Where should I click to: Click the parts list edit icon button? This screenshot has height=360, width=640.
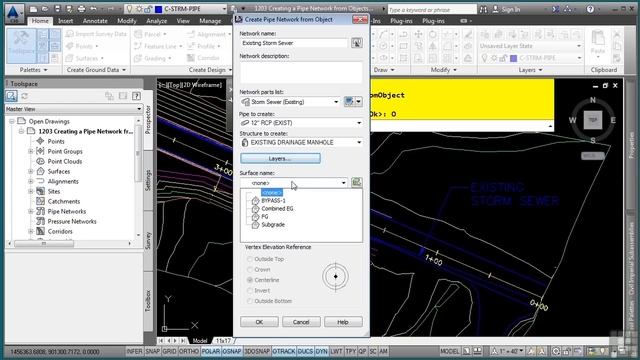coord(349,102)
